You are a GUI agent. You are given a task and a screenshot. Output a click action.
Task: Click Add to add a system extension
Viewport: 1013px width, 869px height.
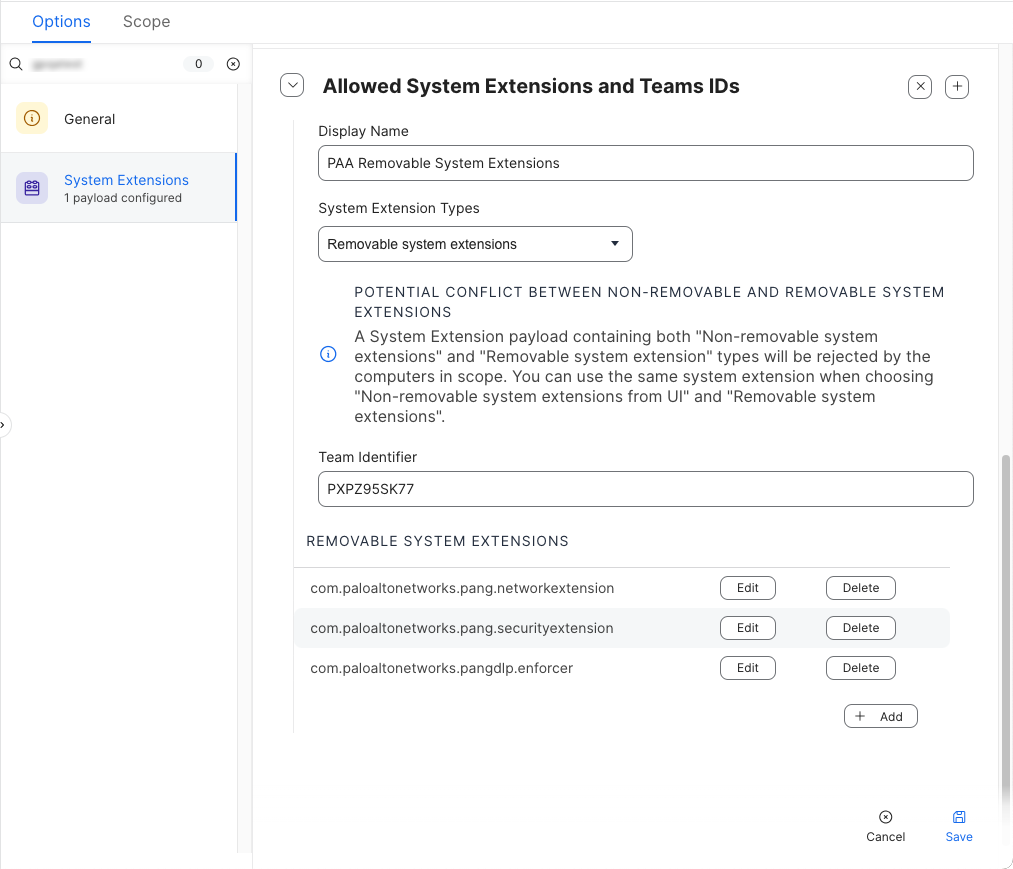tap(880, 716)
